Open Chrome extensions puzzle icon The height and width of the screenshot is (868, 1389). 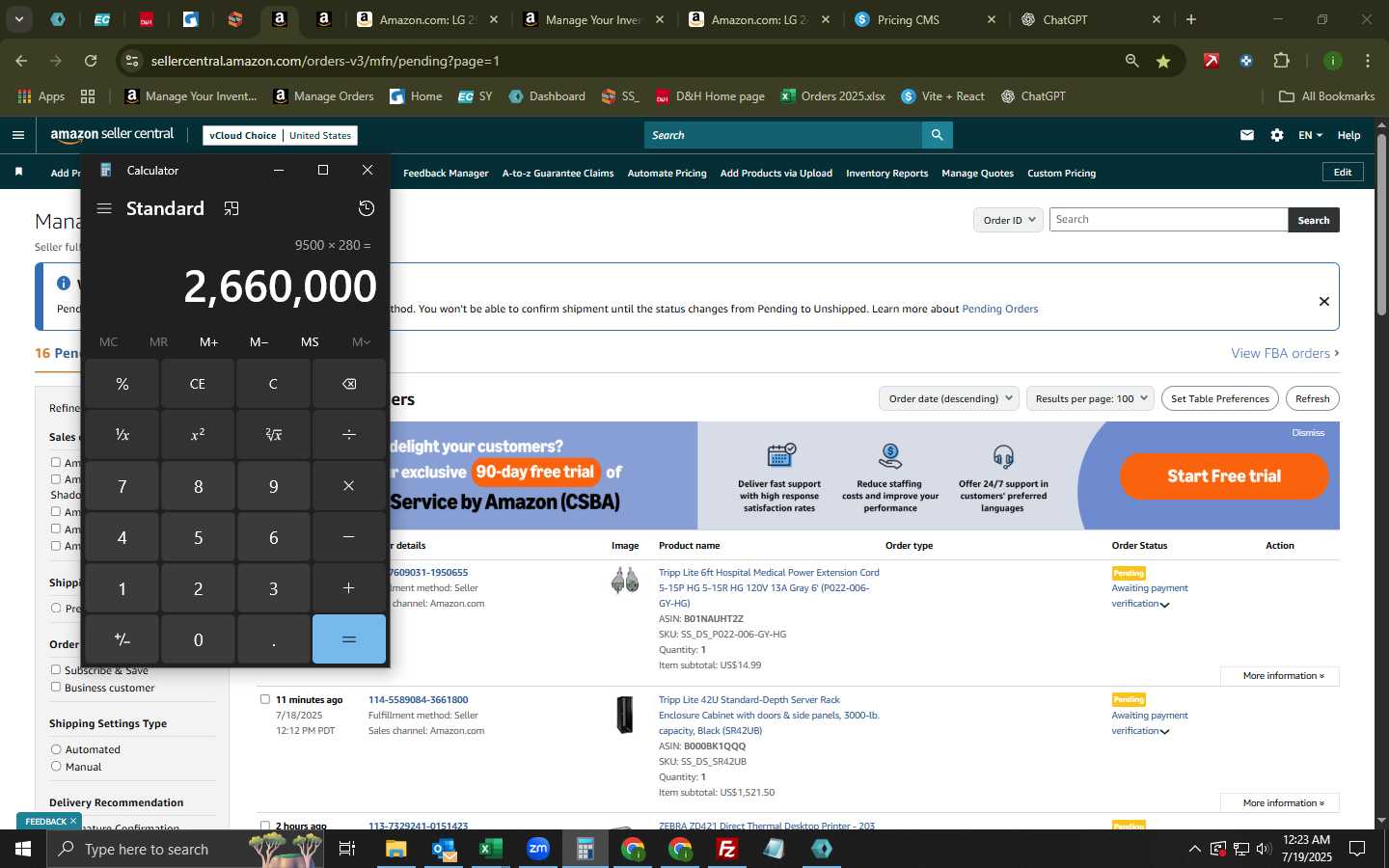(1281, 61)
